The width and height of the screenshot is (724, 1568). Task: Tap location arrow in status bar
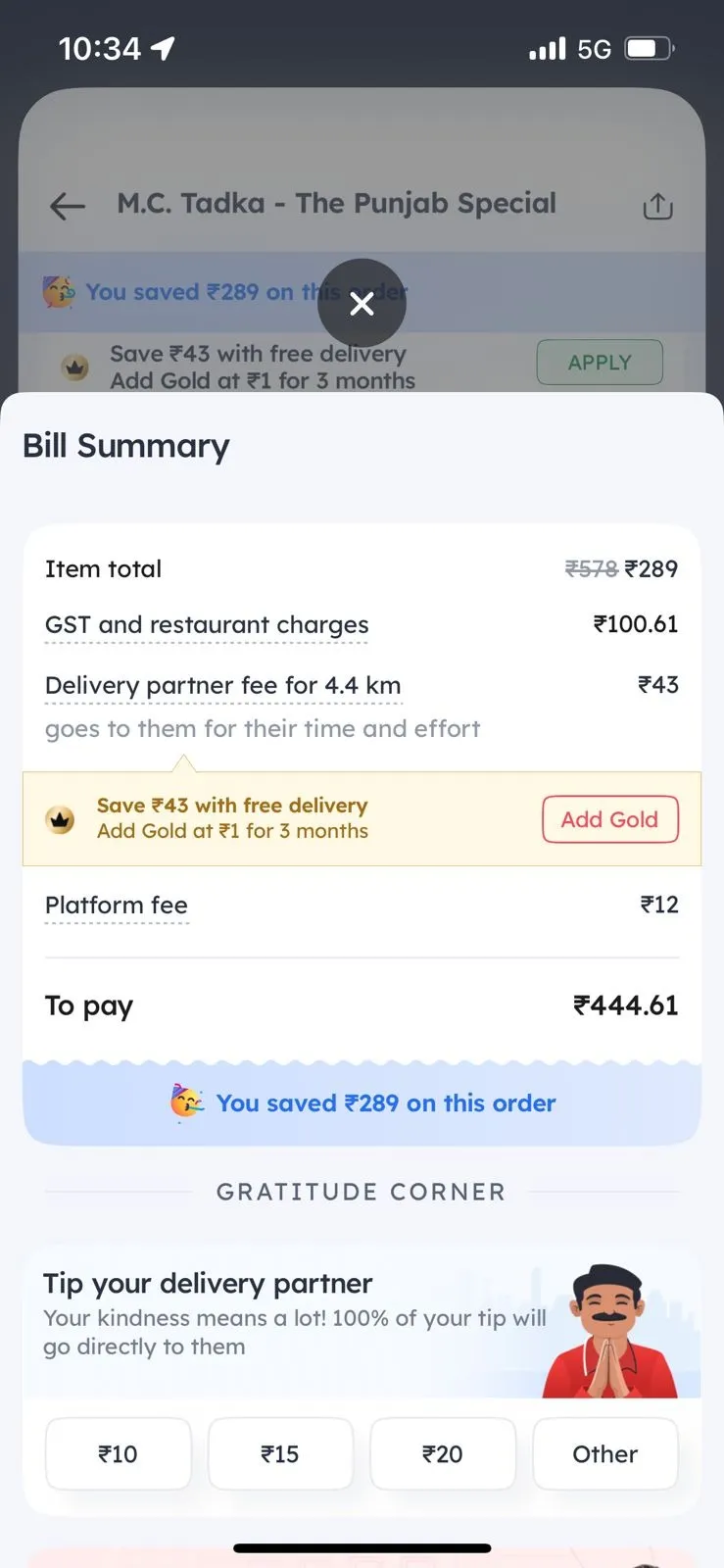click(x=163, y=48)
